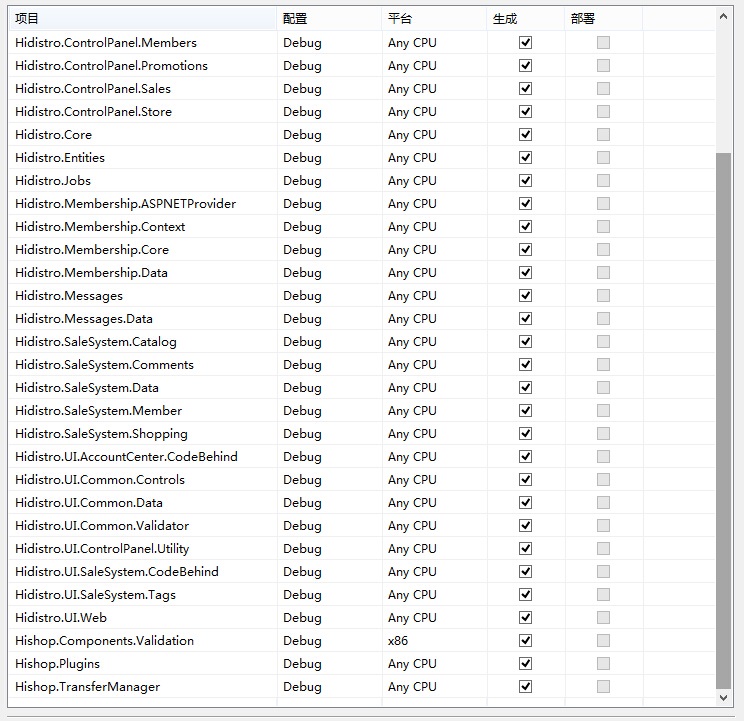Viewport: 744px width, 721px height.
Task: Click deploy checkbox for Hidistro.ControlPanel.Promotions
Action: (x=603, y=65)
